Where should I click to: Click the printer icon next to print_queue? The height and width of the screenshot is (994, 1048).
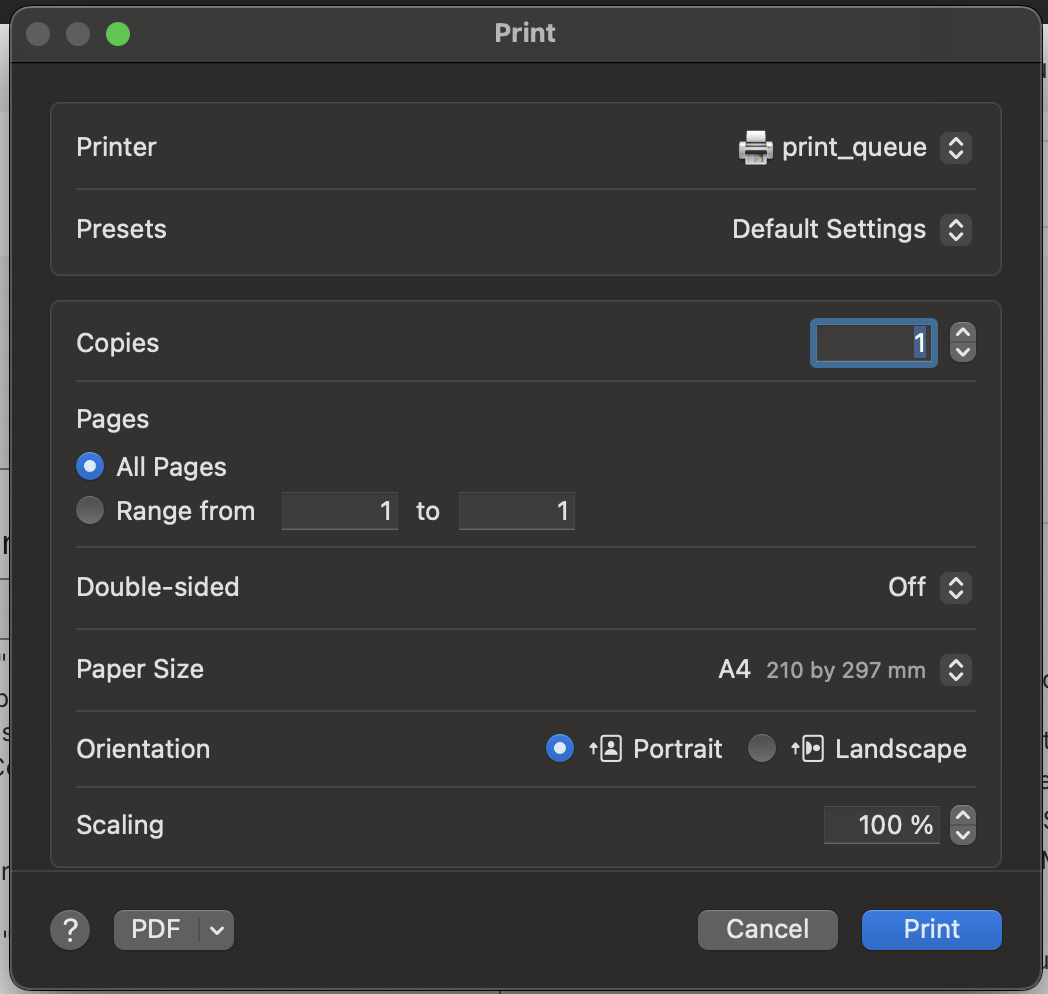pyautogui.click(x=755, y=148)
